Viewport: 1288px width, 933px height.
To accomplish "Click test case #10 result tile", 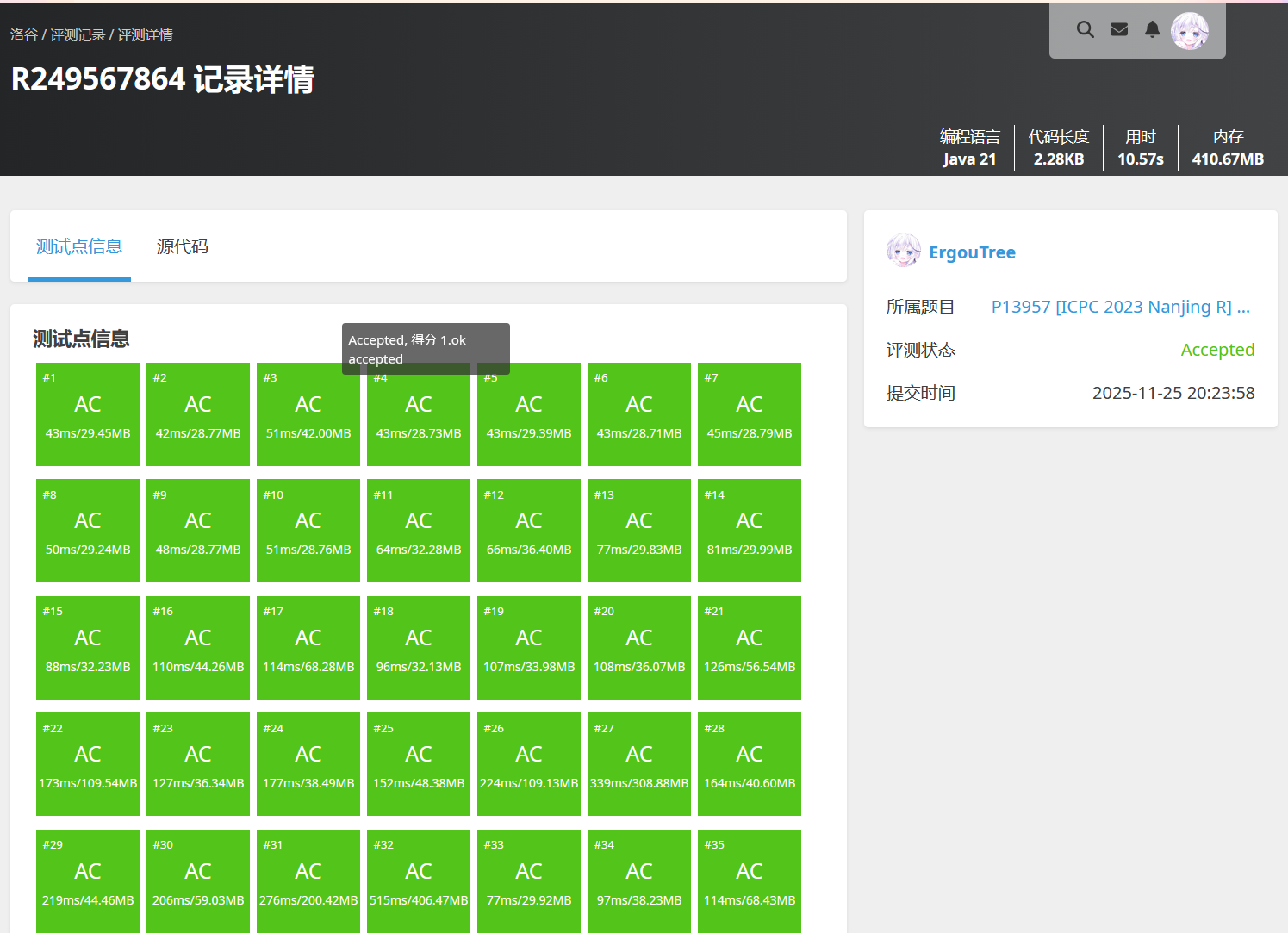I will pos(308,531).
